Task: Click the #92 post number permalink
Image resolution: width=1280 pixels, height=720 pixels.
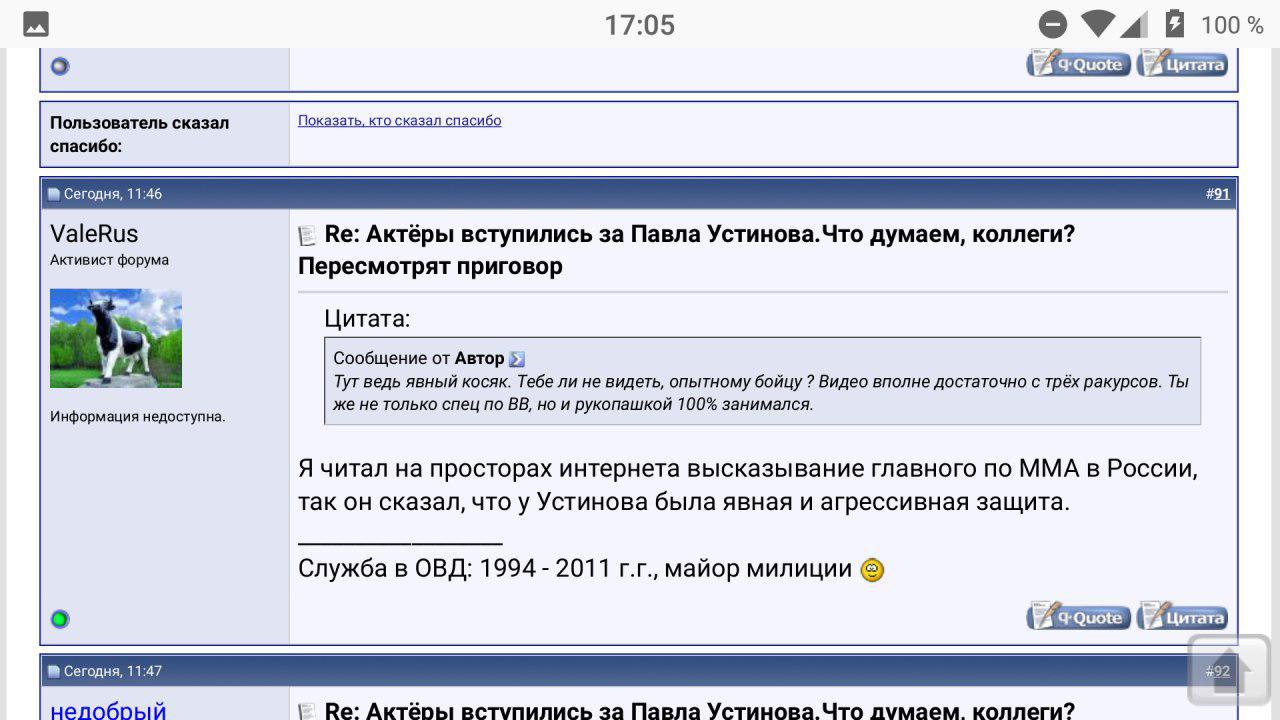Action: pyautogui.click(x=1218, y=671)
